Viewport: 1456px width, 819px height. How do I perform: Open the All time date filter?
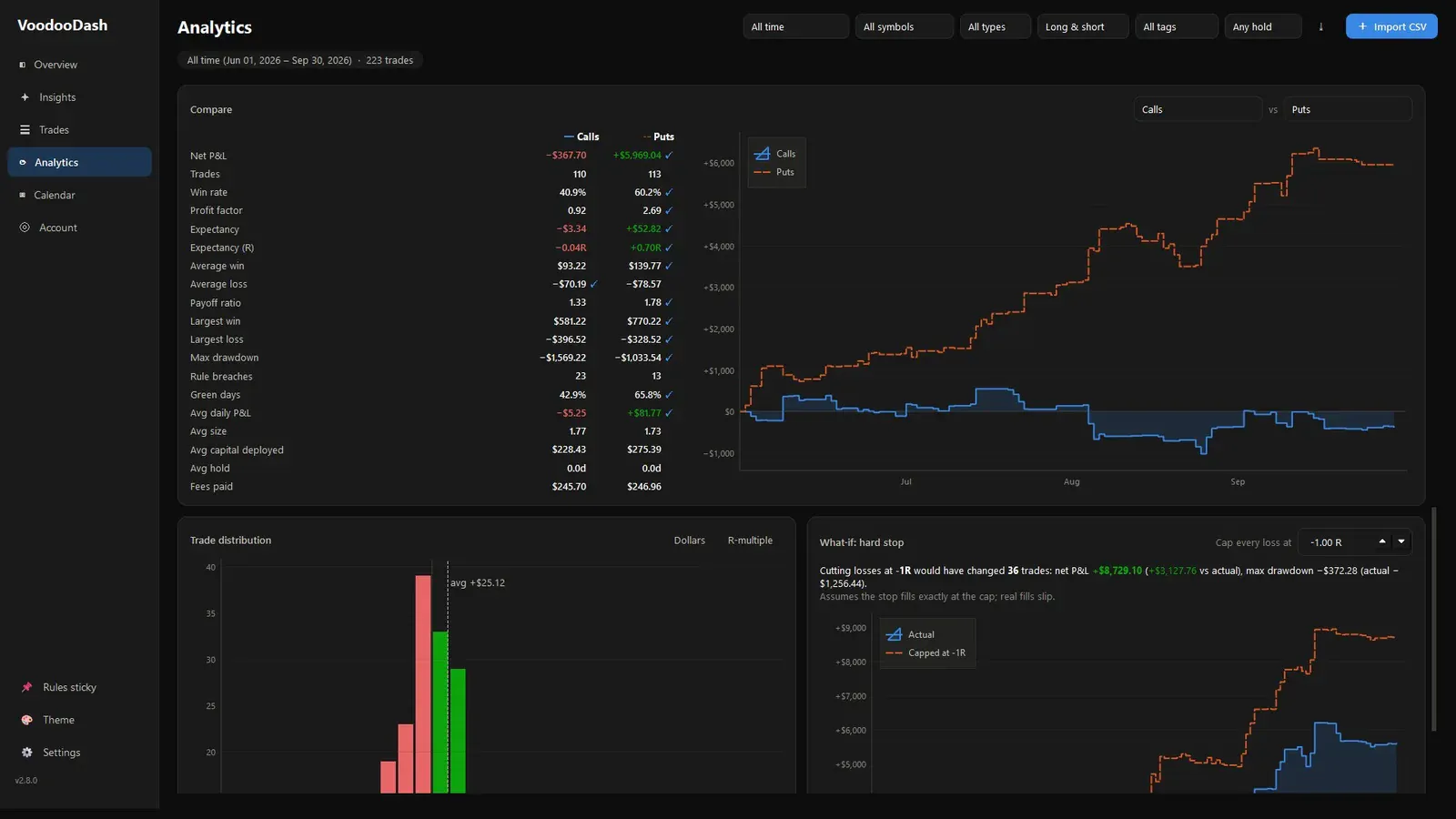[796, 27]
